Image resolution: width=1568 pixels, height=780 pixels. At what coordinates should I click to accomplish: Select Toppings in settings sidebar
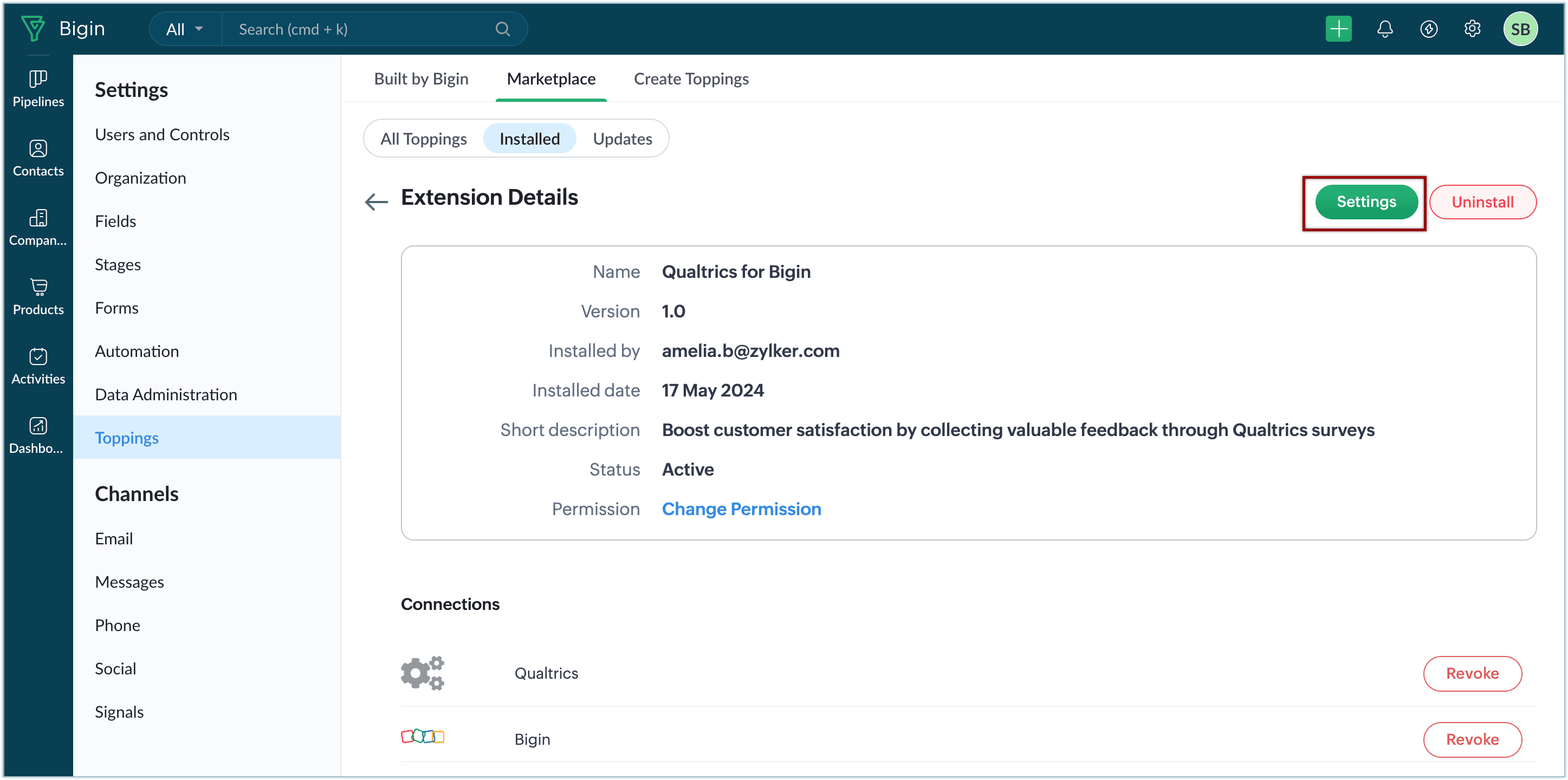(x=206, y=438)
